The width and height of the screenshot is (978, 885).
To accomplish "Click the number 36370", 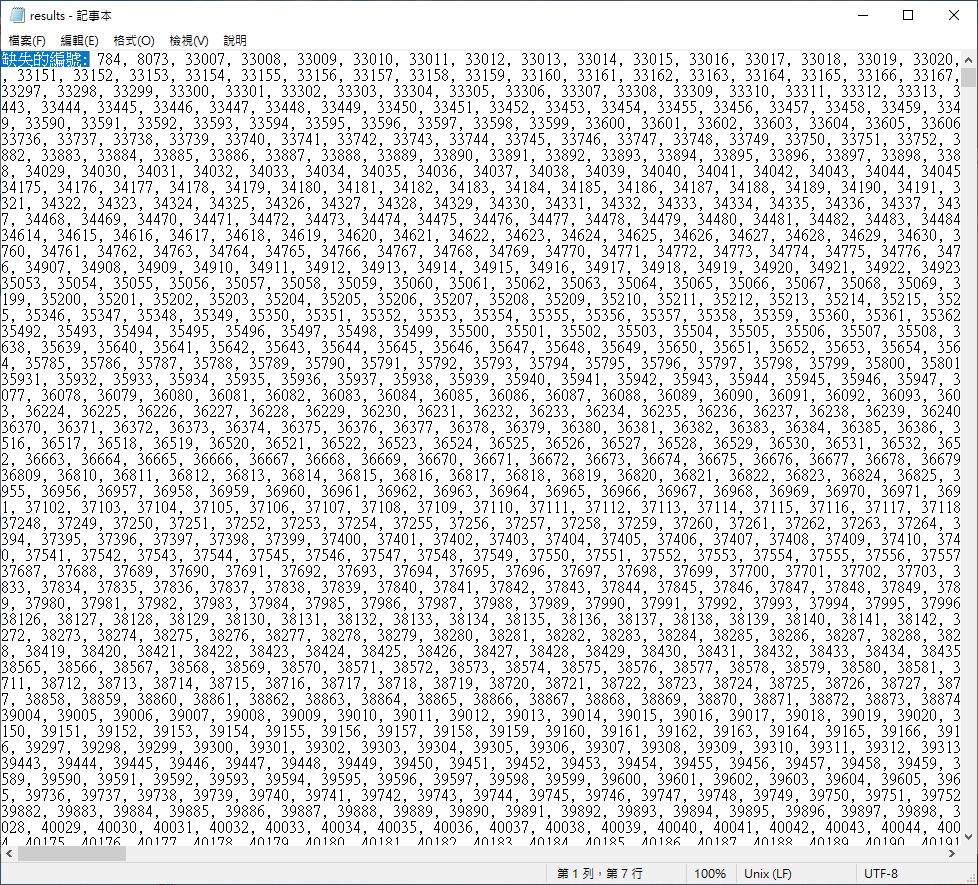I will point(21,427).
